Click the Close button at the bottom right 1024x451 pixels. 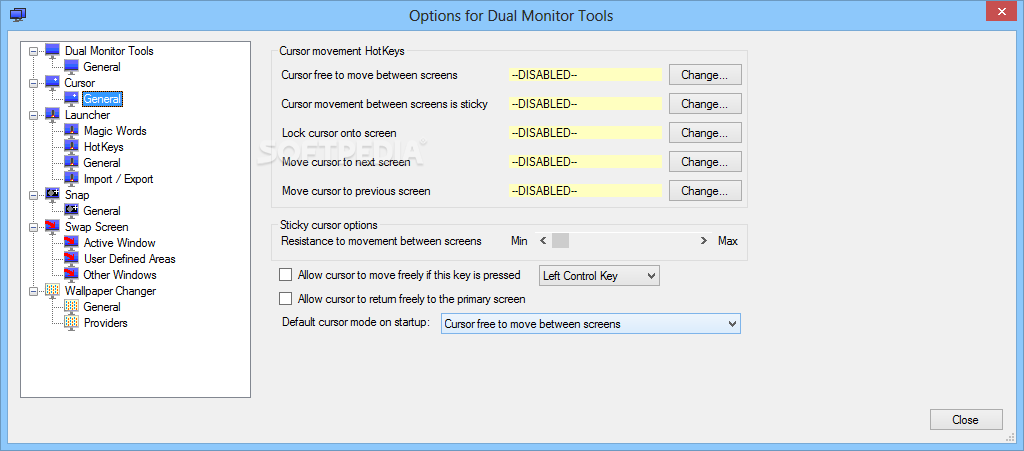[x=966, y=420]
